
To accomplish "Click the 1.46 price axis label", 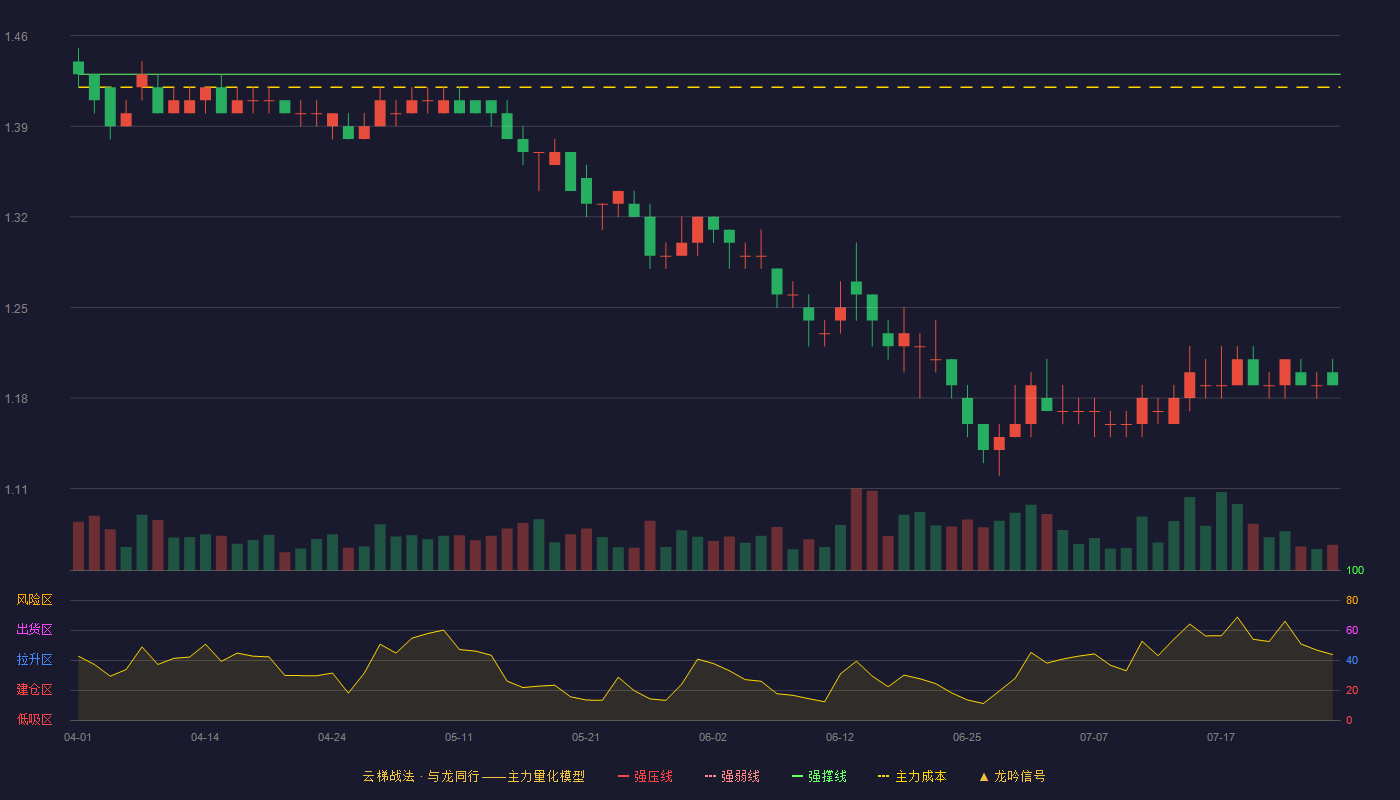I will (x=16, y=37).
